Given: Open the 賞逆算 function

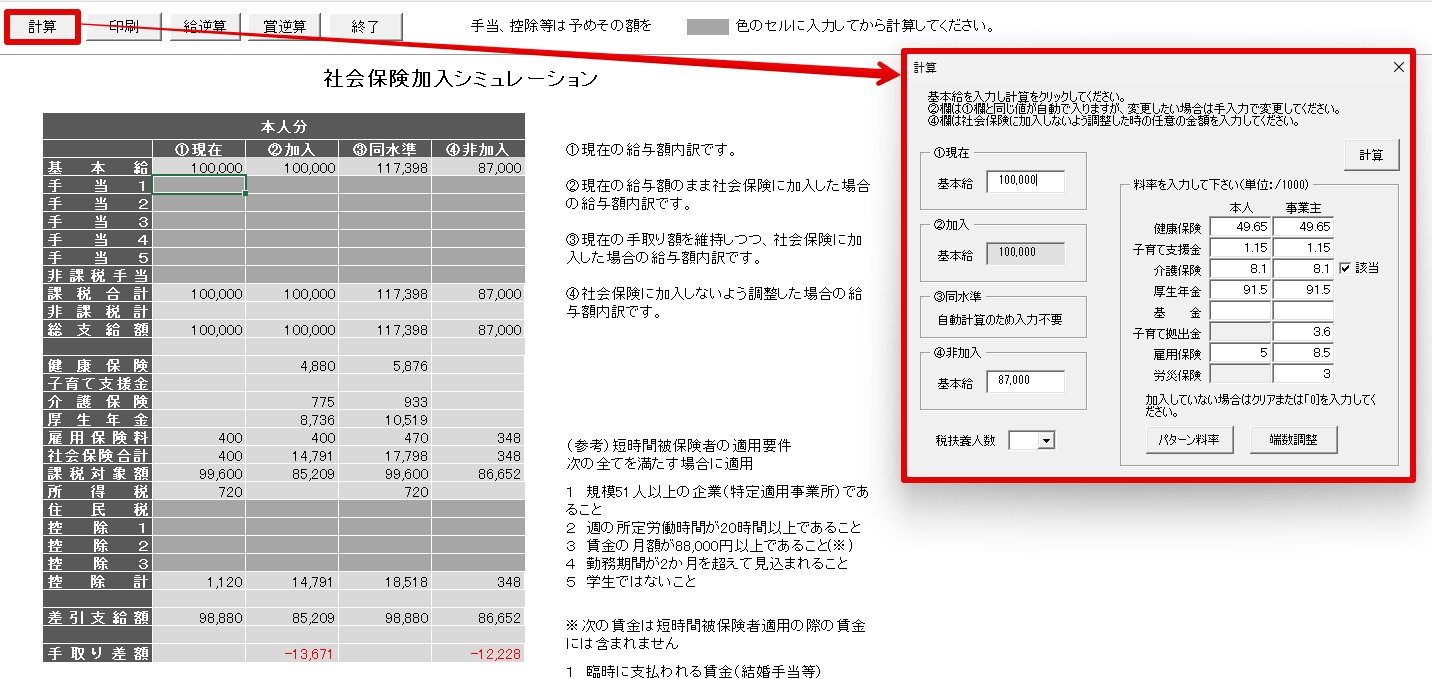Looking at the screenshot, I should pos(285,27).
